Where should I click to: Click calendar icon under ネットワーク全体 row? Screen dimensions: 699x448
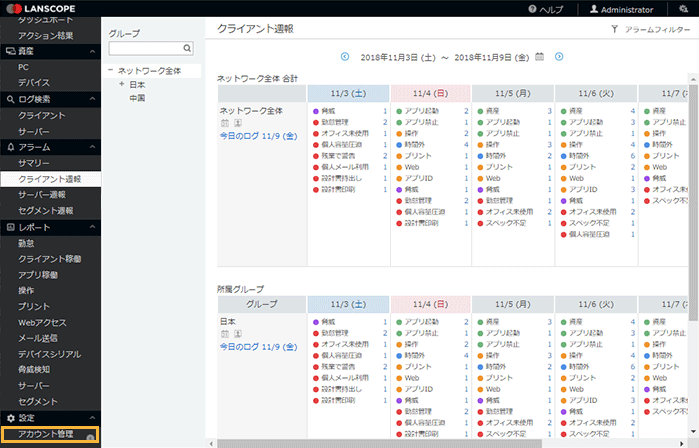click(x=224, y=123)
